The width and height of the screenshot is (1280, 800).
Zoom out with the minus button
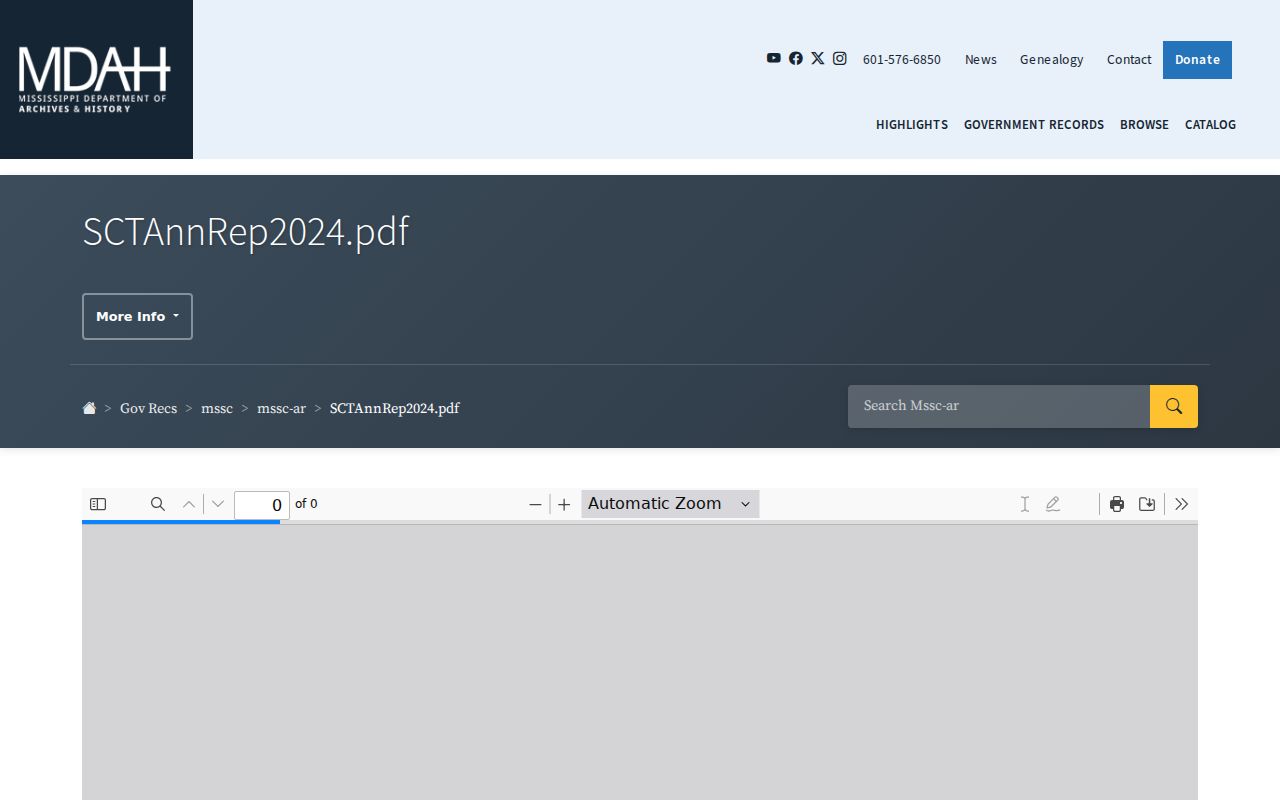tap(535, 504)
